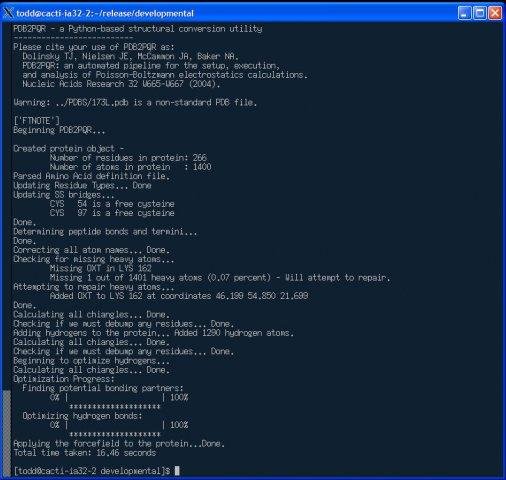Click the 'Optimizing hydrogen bonds:' line
Viewport: 506px width, 480px height.
(x=82, y=416)
